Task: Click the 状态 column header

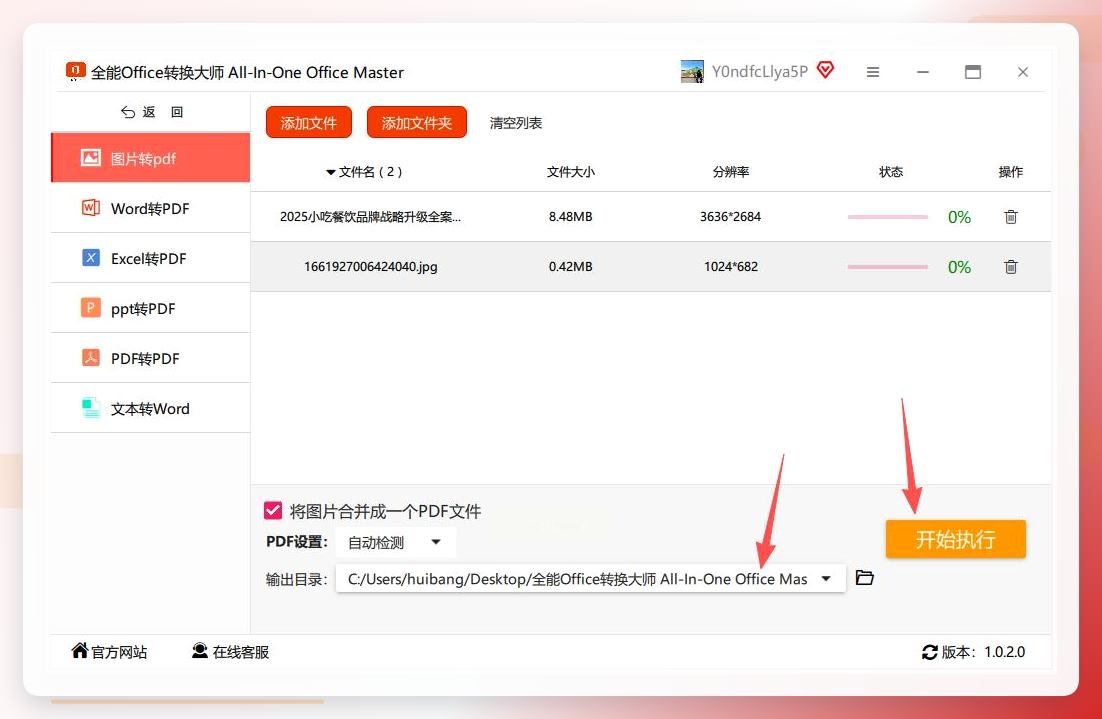Action: [x=891, y=172]
